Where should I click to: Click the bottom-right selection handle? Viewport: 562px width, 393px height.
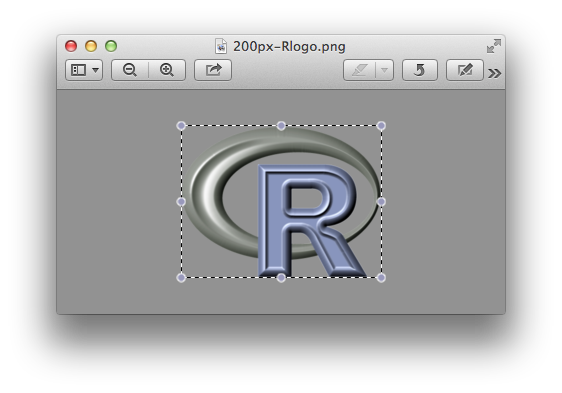[381, 278]
